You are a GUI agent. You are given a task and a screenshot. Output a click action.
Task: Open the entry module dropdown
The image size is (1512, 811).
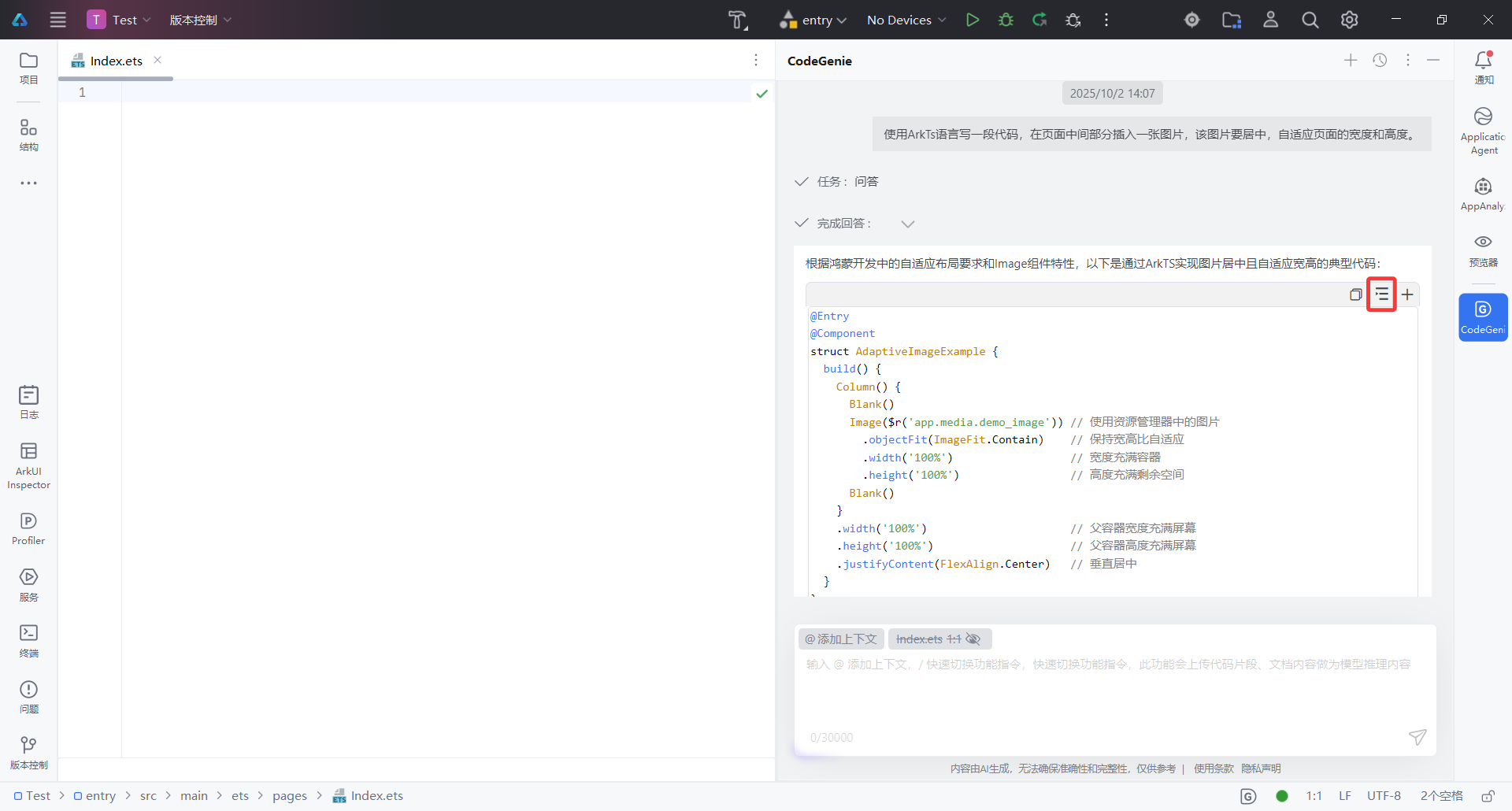click(x=813, y=20)
